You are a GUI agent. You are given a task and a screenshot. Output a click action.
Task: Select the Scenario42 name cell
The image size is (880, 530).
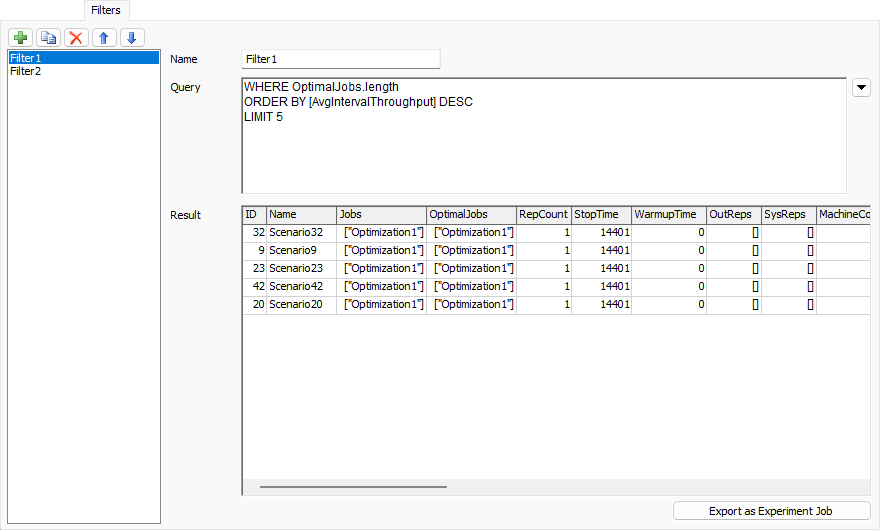pos(300,287)
